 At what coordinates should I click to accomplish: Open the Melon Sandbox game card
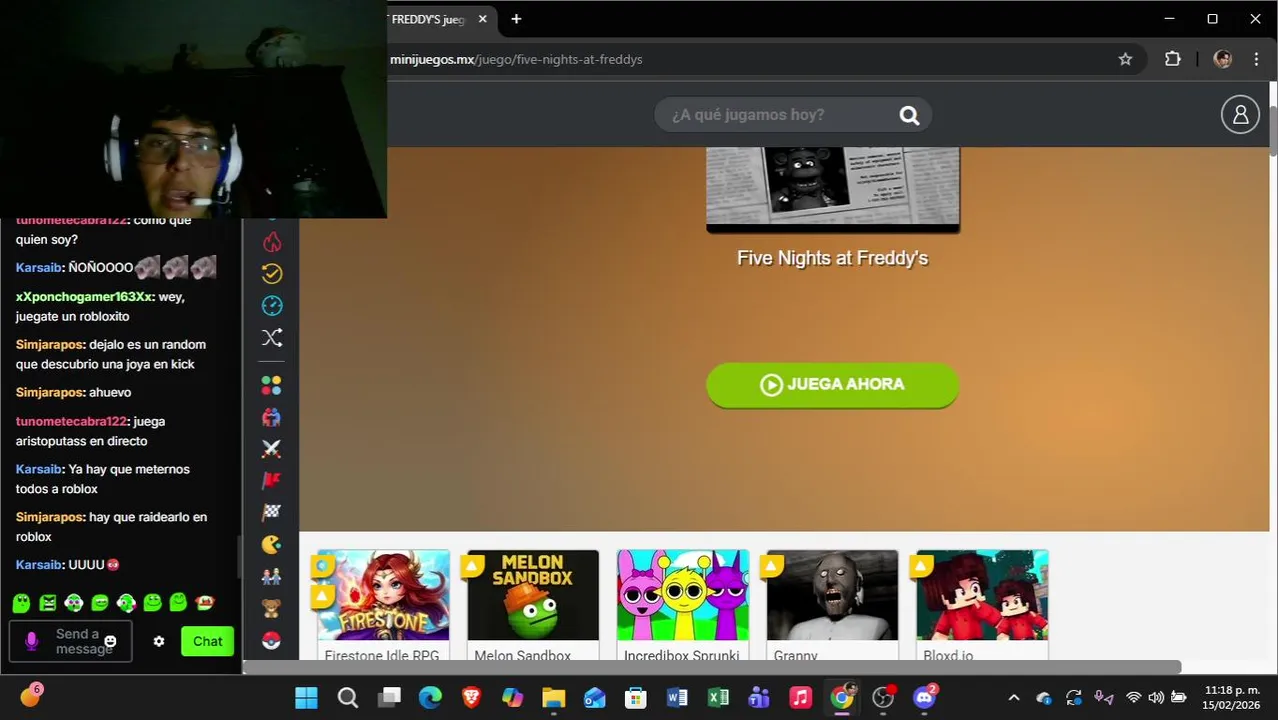[x=533, y=606]
